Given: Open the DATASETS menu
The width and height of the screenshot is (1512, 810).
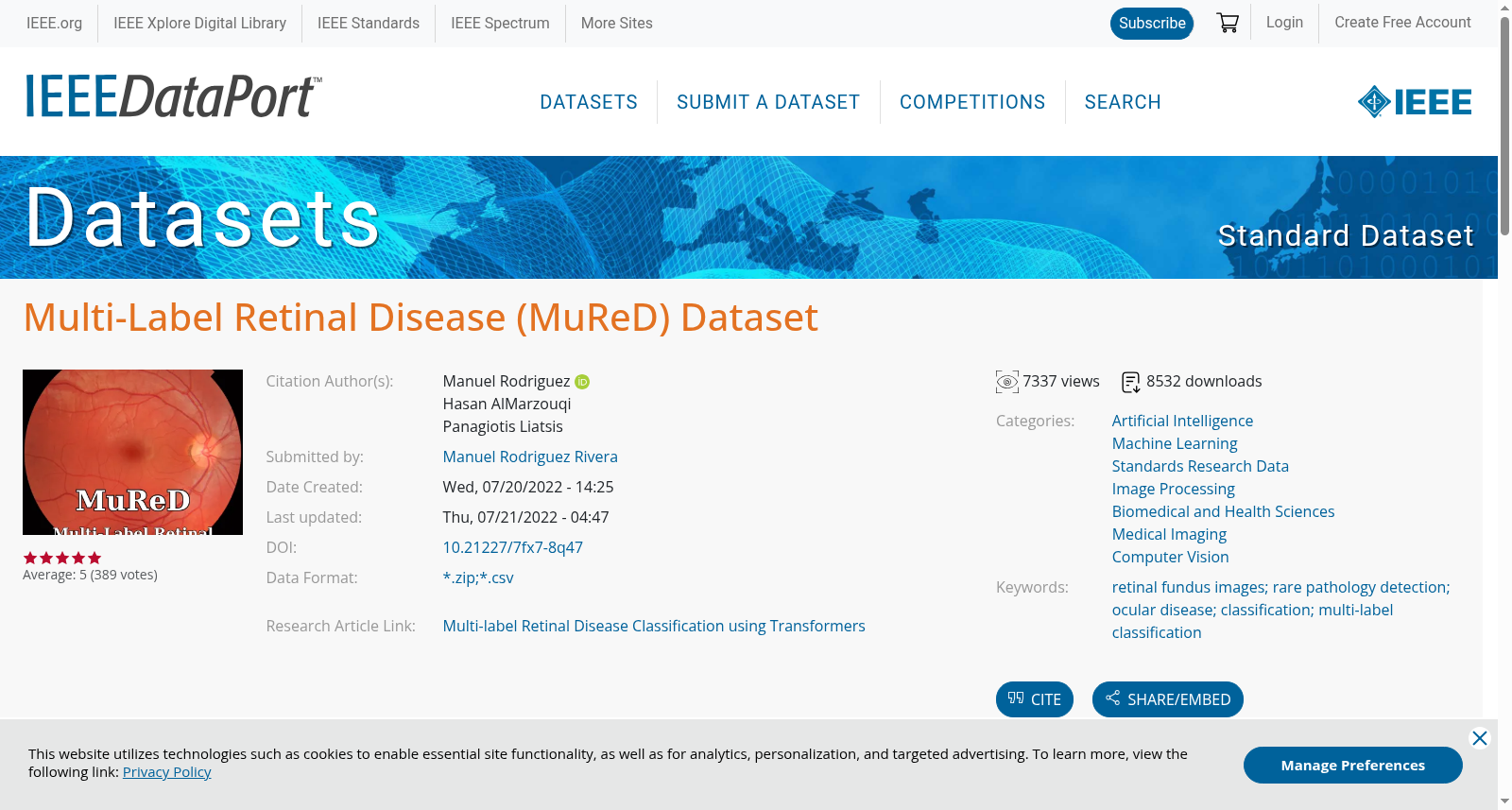Looking at the screenshot, I should 589,102.
